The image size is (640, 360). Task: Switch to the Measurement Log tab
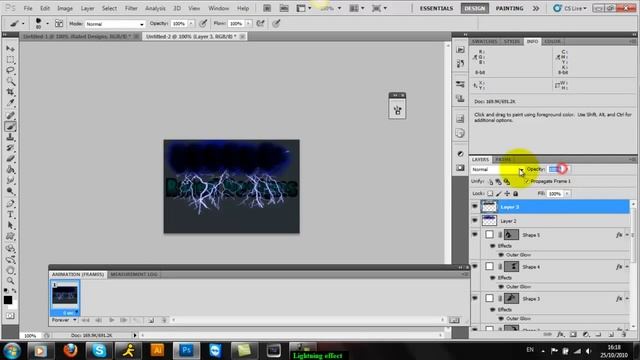(x=134, y=274)
